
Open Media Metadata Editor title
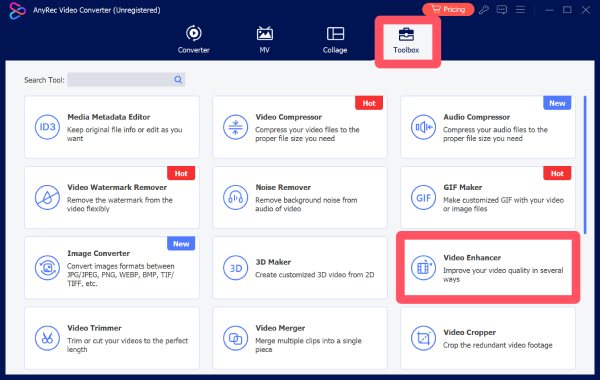coord(109,117)
